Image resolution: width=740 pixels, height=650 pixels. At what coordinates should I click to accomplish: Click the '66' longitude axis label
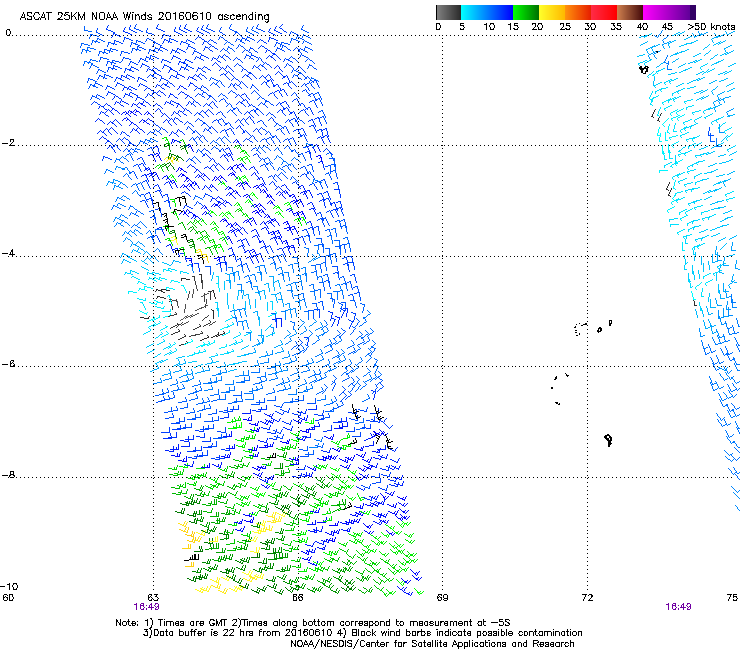pyautogui.click(x=297, y=598)
